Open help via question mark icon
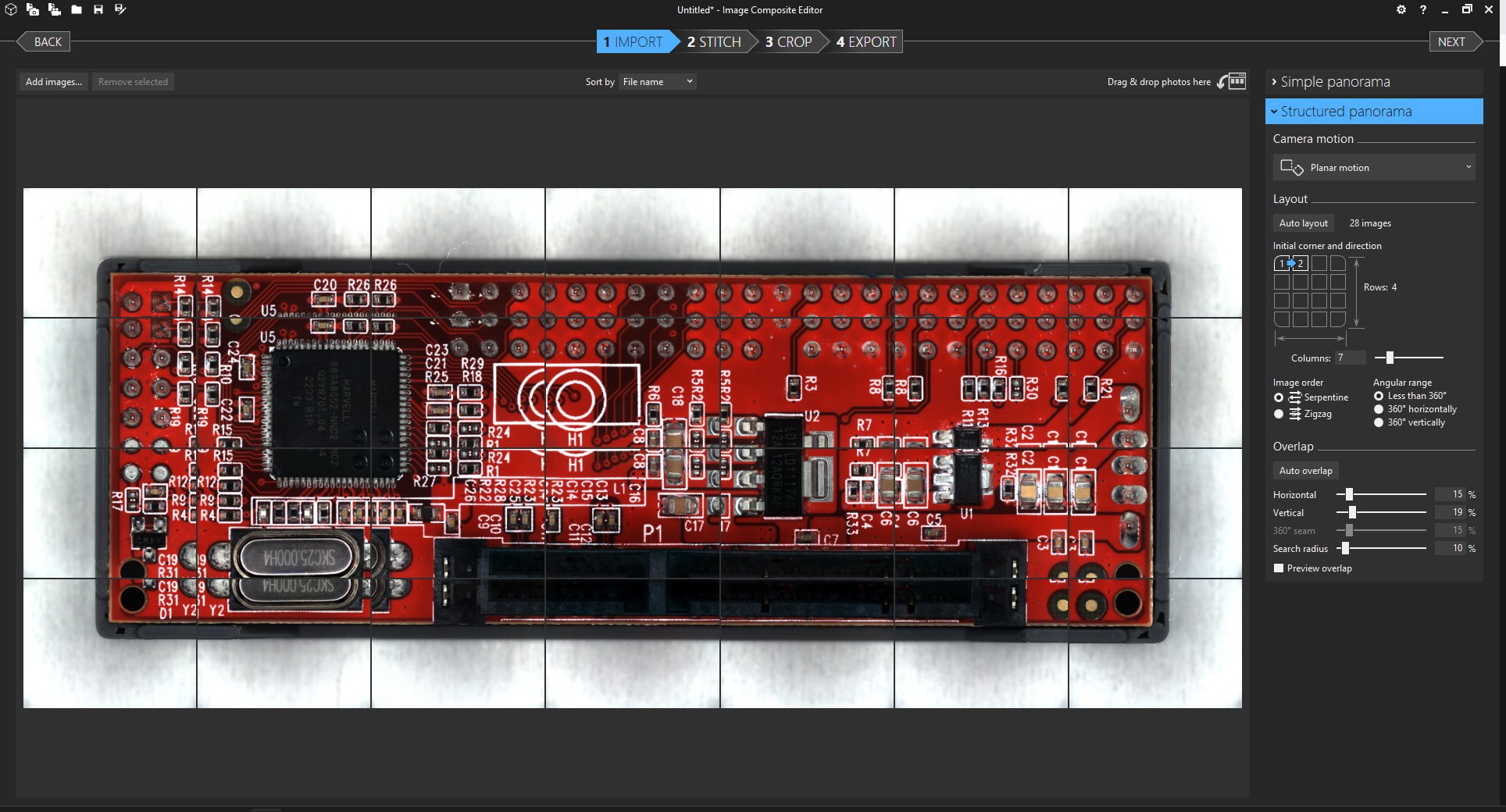The image size is (1506, 812). [1423, 9]
